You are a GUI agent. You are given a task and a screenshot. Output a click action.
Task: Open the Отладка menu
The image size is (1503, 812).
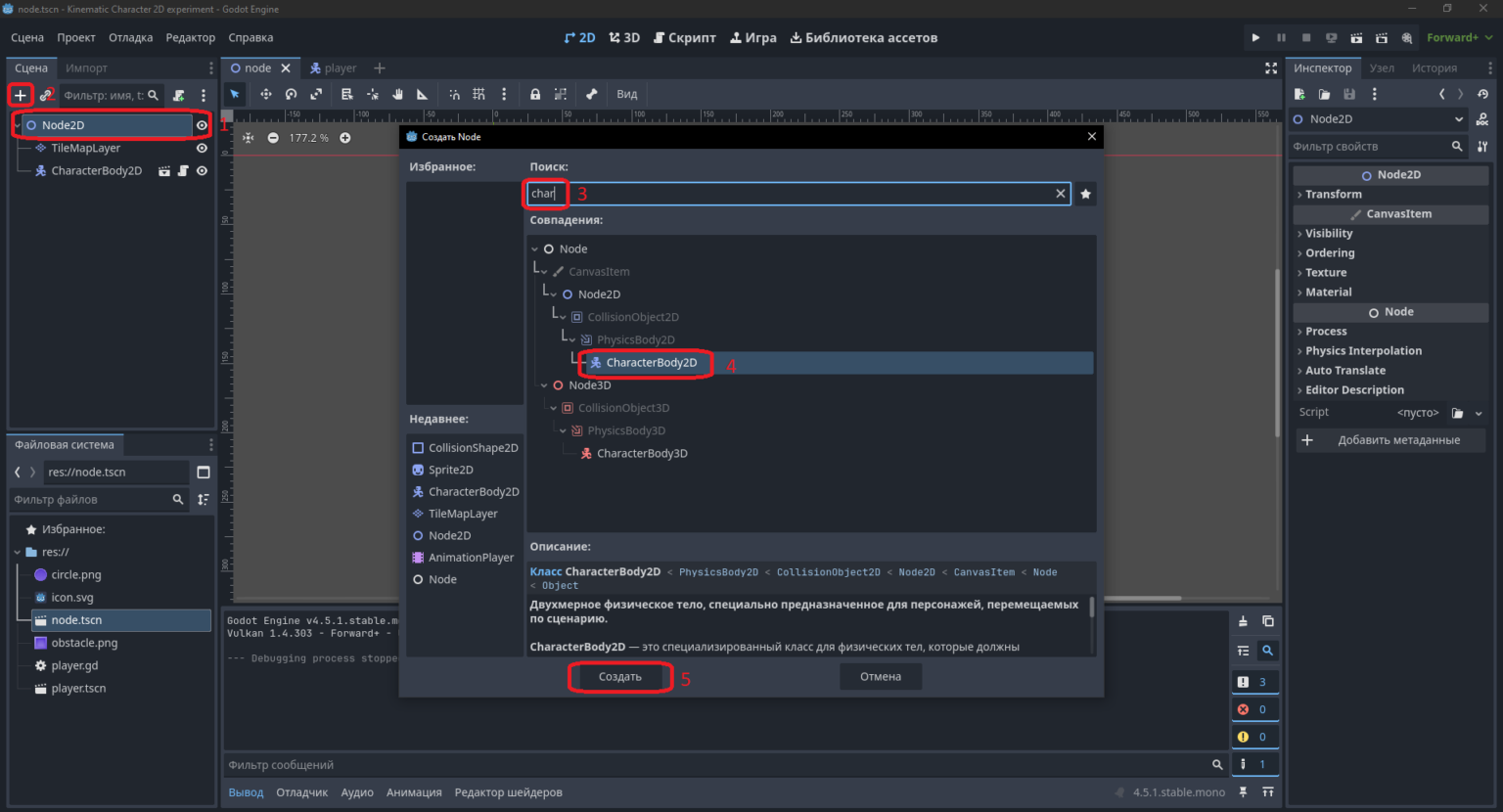tap(130, 37)
